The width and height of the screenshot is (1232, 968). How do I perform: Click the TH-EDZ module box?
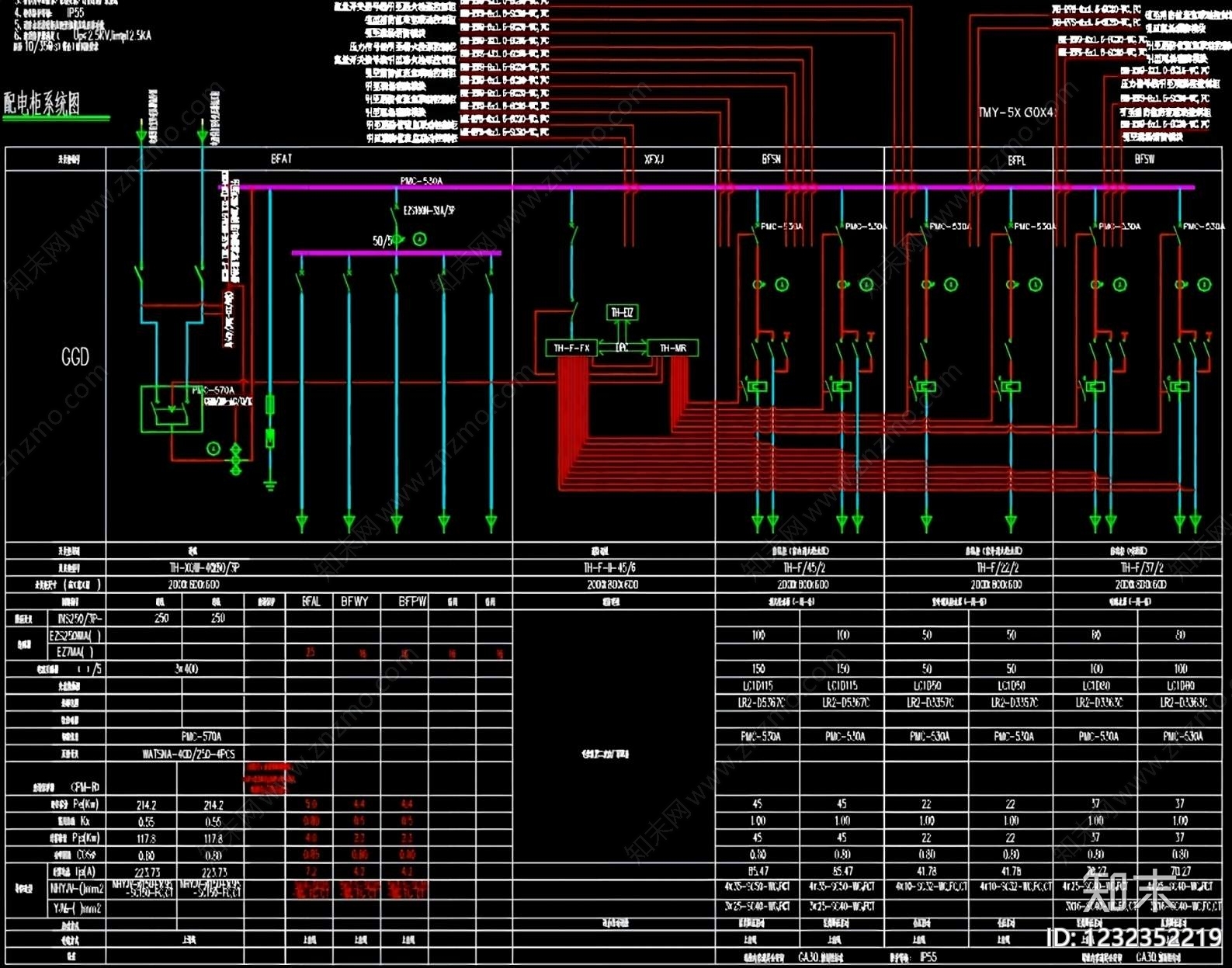coord(622,312)
